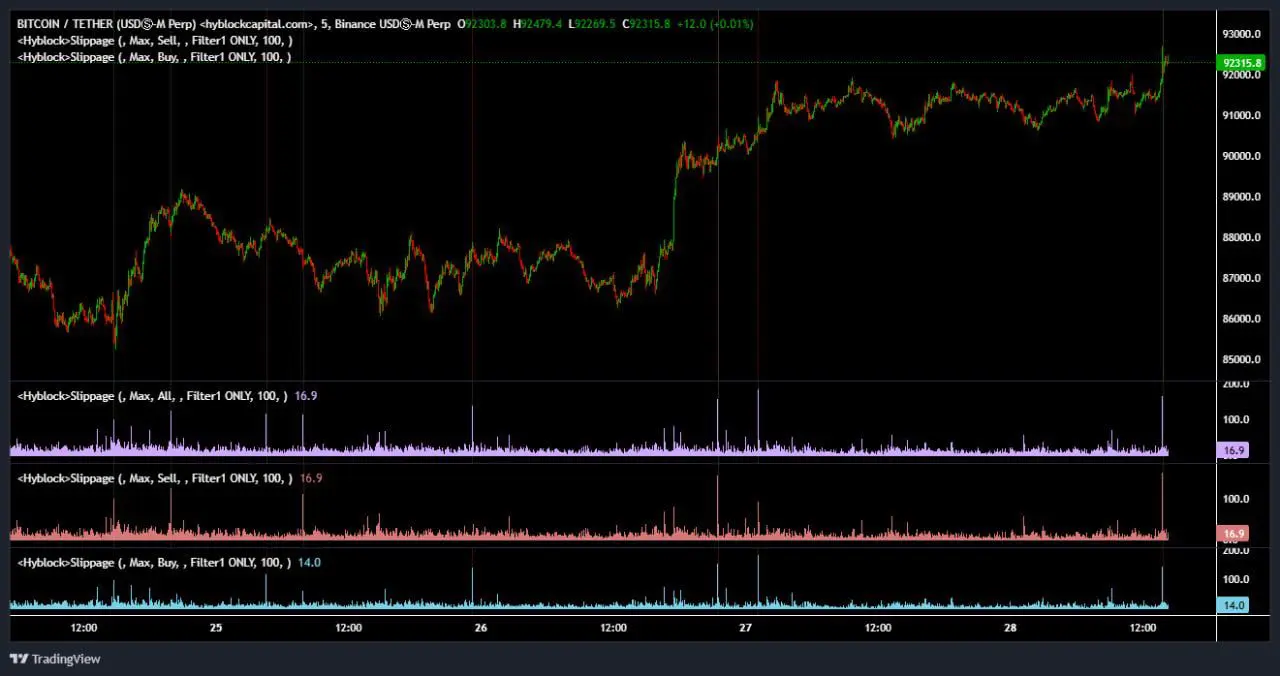Click the 86000.0 price axis label
The image size is (1280, 676).
pos(1240,319)
